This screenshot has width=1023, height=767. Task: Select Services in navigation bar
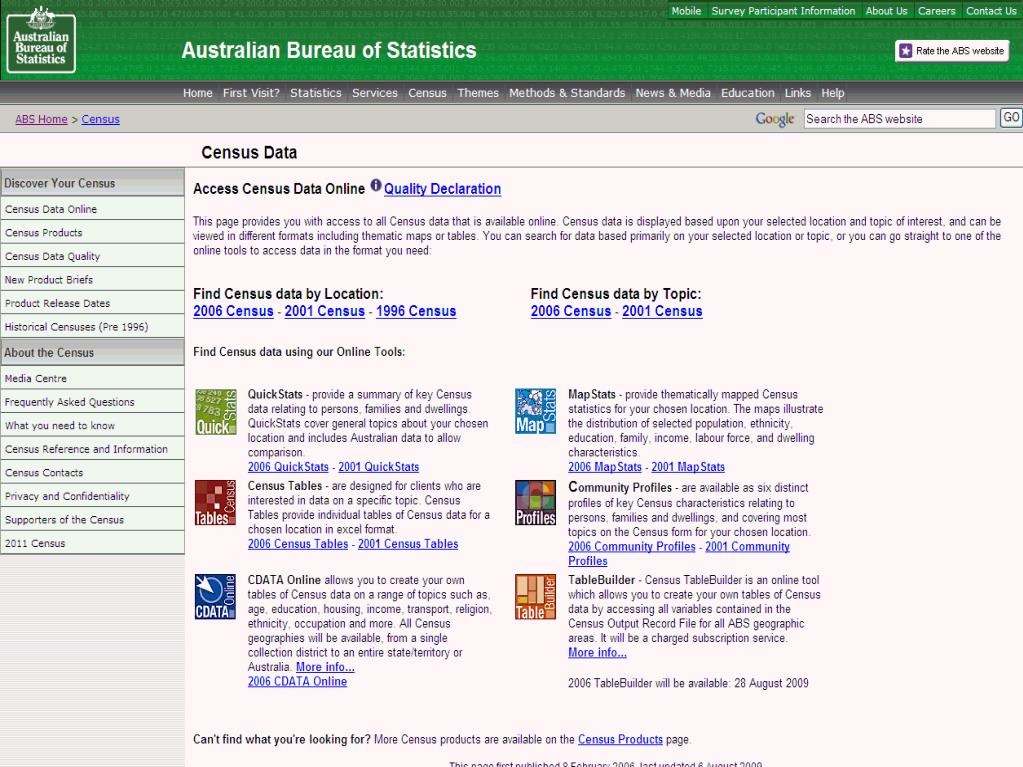point(374,93)
